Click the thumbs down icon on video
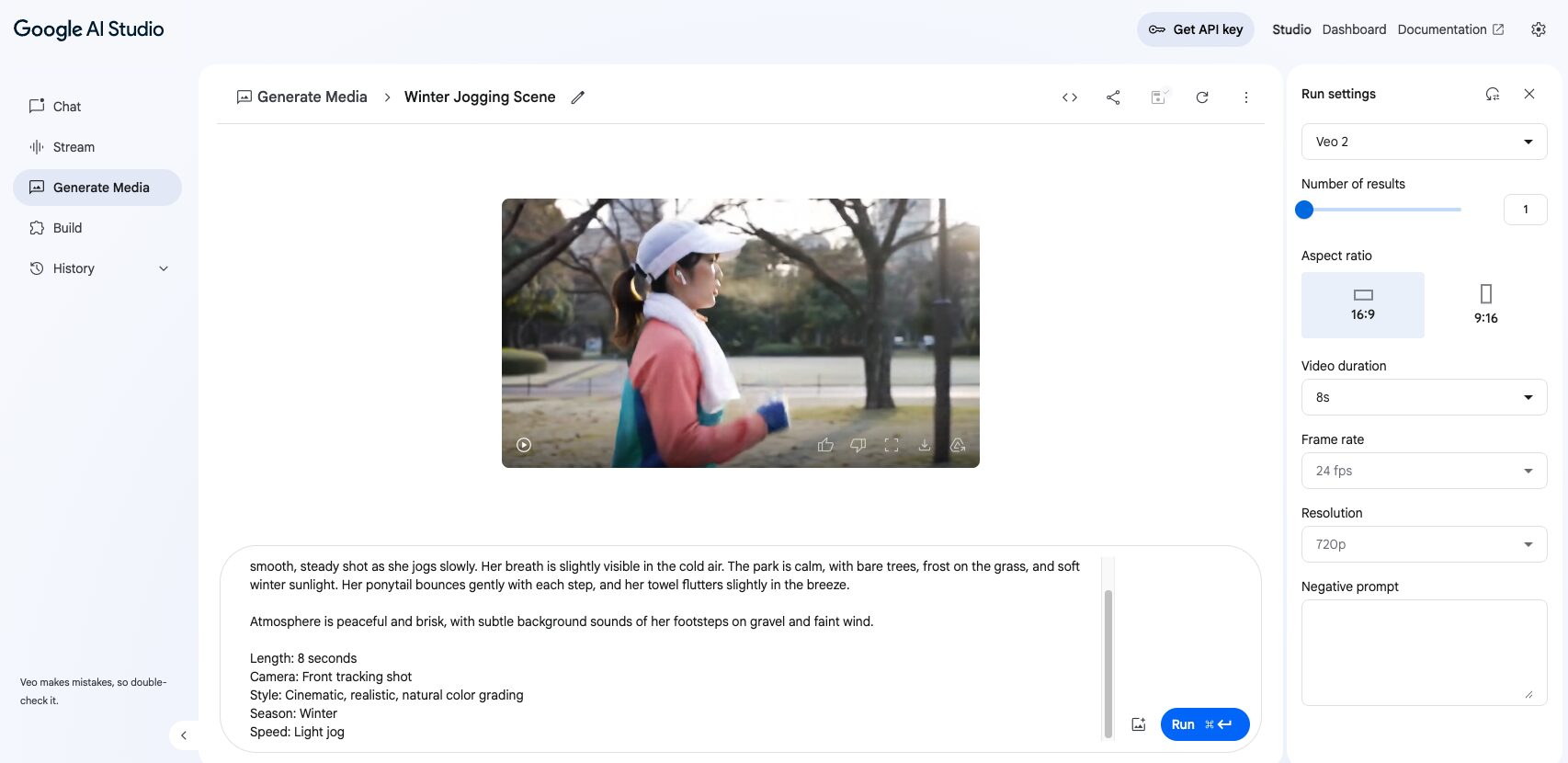Screen dimensions: 1568x763 coord(858,445)
